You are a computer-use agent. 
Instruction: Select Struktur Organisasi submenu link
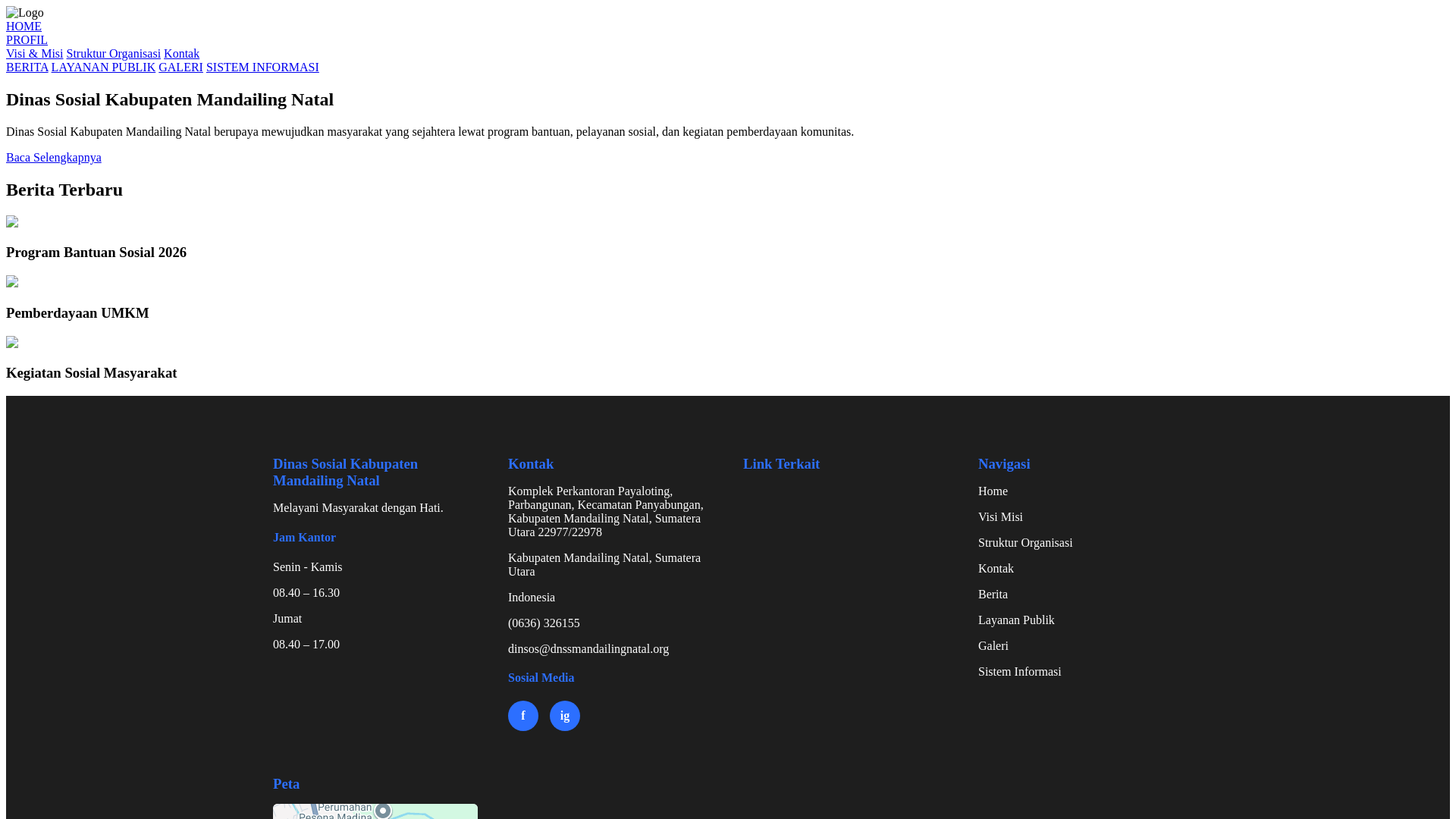pyautogui.click(x=113, y=54)
